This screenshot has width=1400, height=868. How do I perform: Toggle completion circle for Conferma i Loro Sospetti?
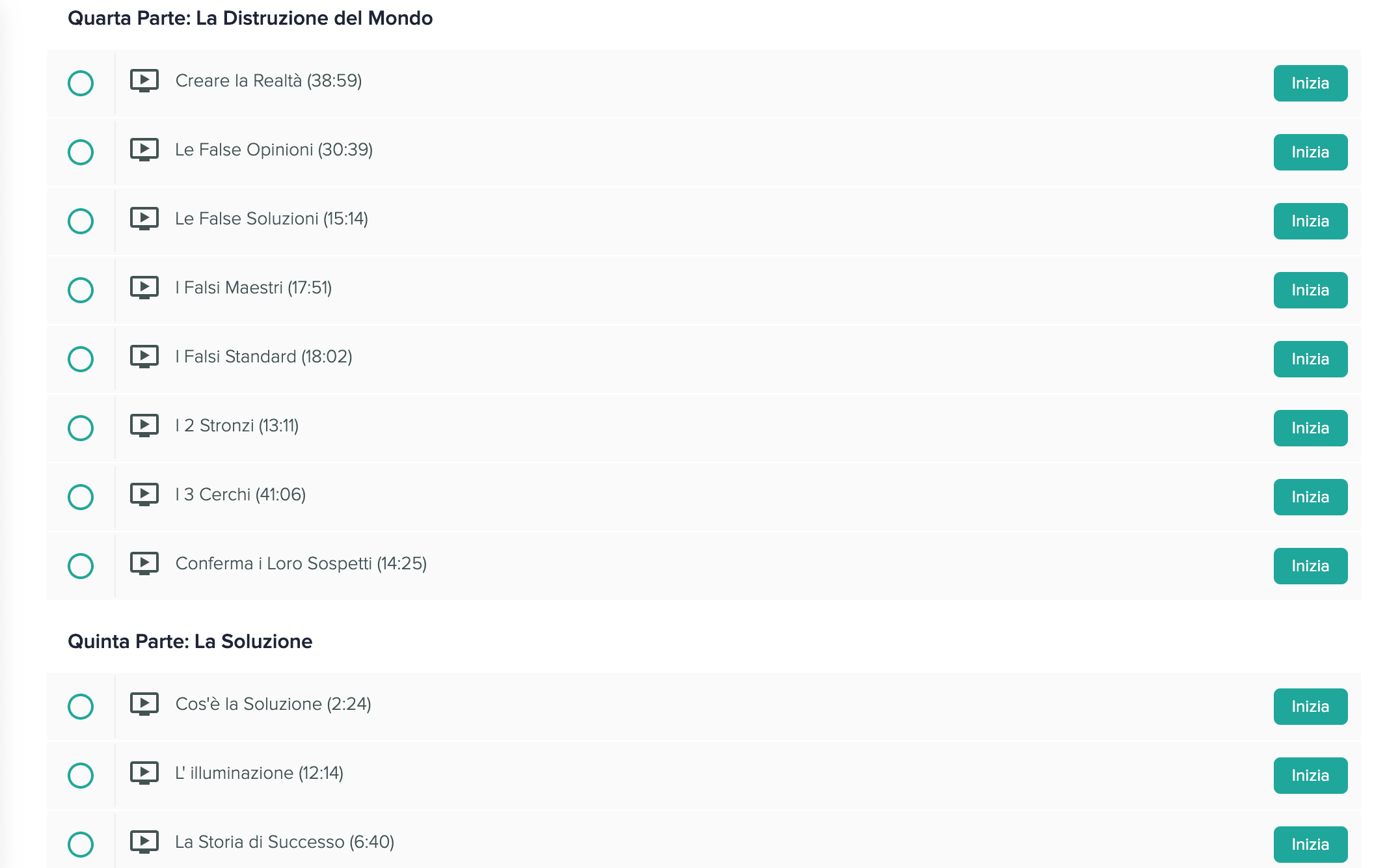(81, 566)
